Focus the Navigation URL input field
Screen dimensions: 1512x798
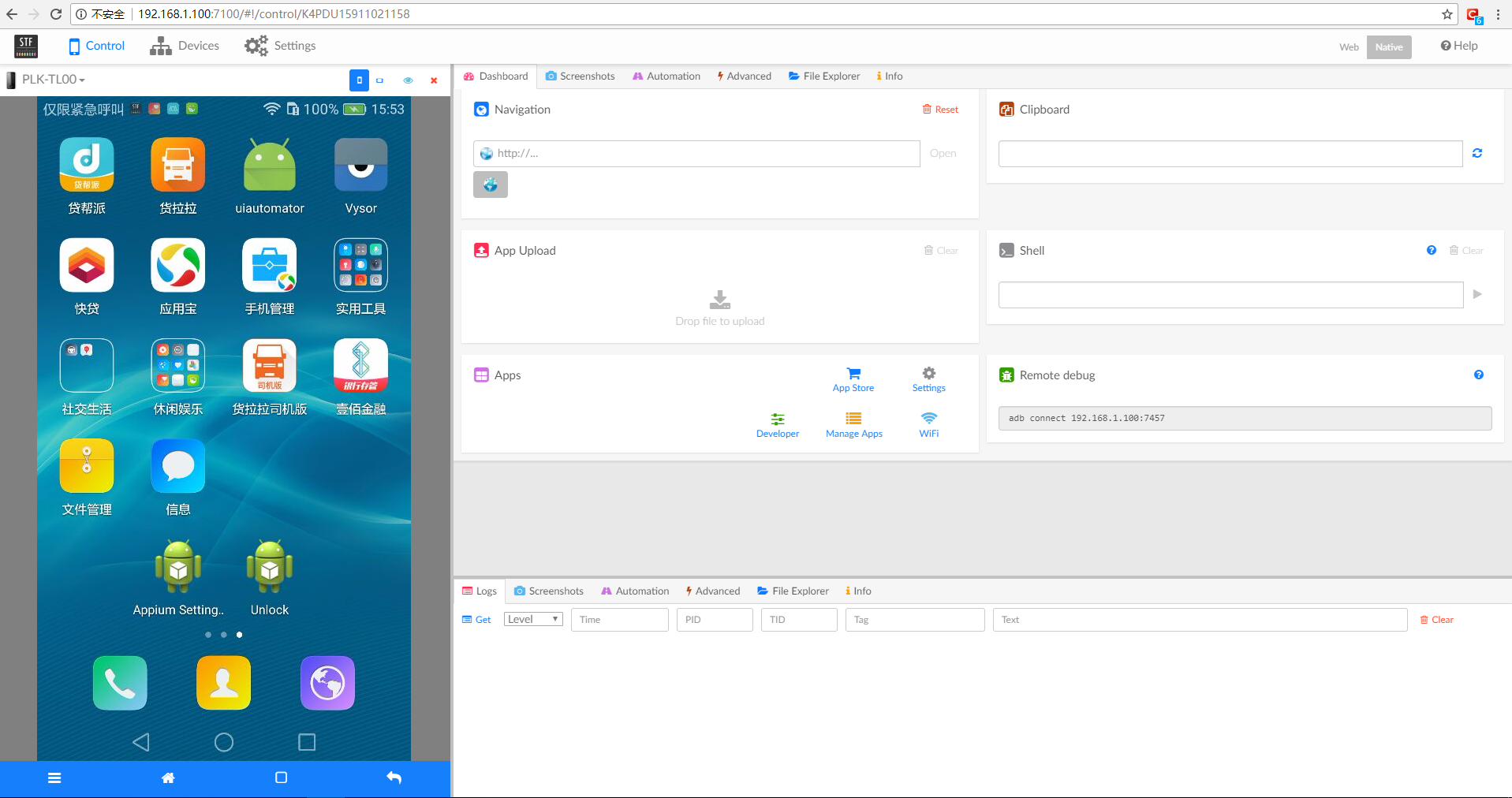coord(696,154)
